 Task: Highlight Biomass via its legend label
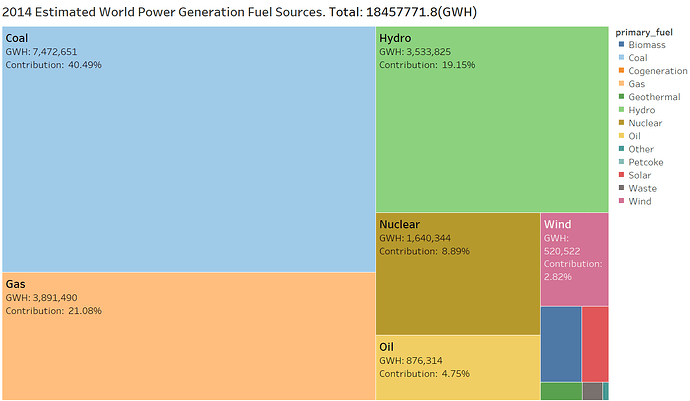click(647, 45)
